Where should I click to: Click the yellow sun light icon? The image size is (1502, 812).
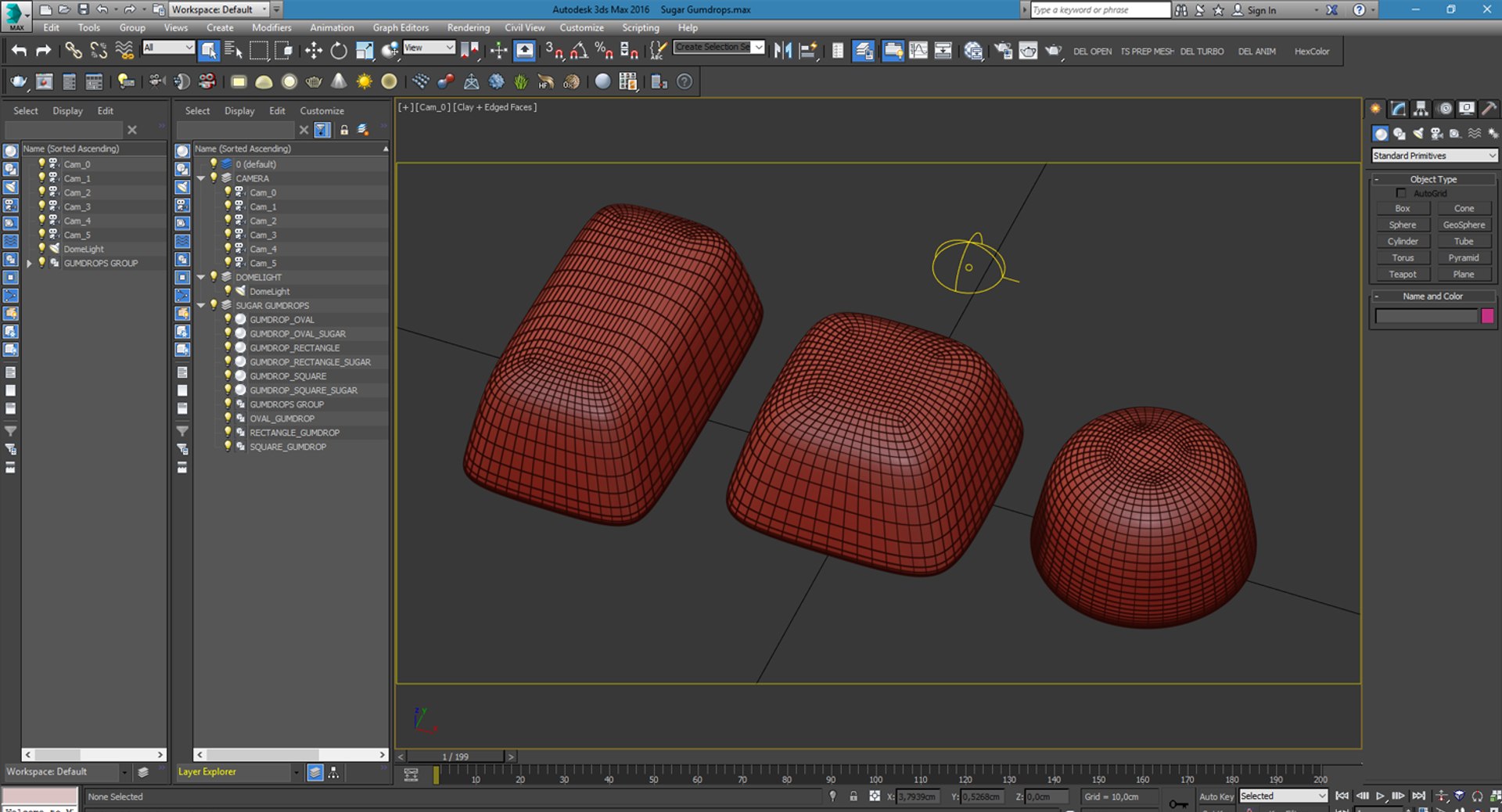pyautogui.click(x=364, y=81)
